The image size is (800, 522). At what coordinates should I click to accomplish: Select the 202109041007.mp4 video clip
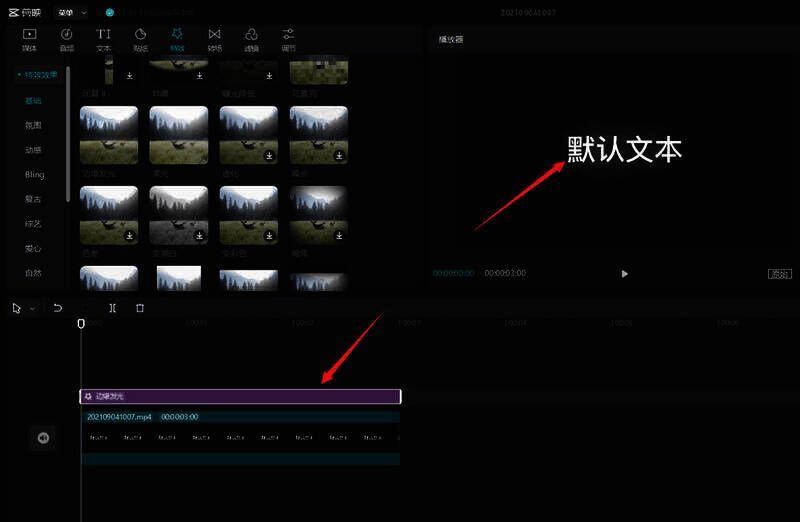click(x=240, y=438)
